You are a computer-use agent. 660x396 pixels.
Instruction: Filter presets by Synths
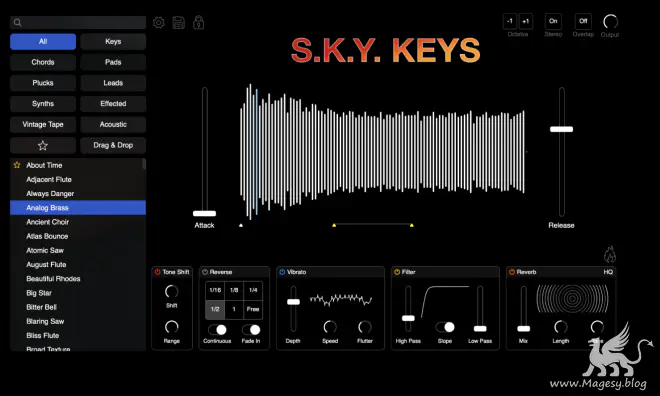(x=43, y=104)
